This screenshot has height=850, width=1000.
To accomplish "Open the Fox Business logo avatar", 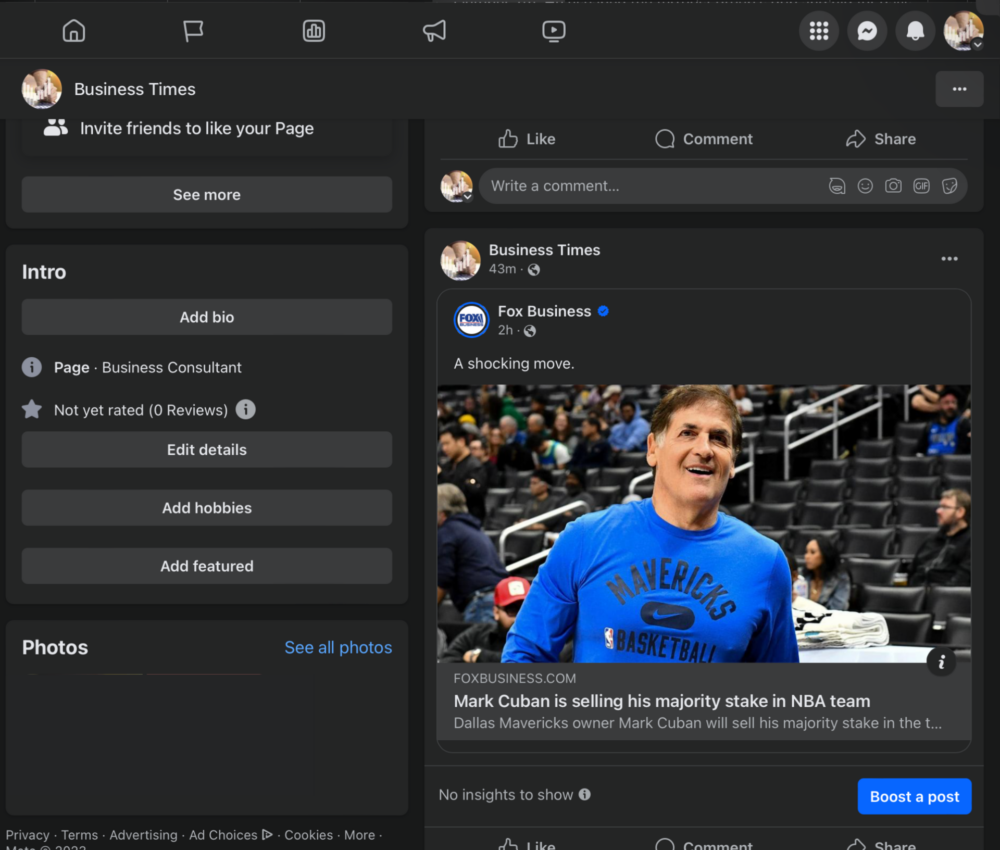I will [471, 319].
